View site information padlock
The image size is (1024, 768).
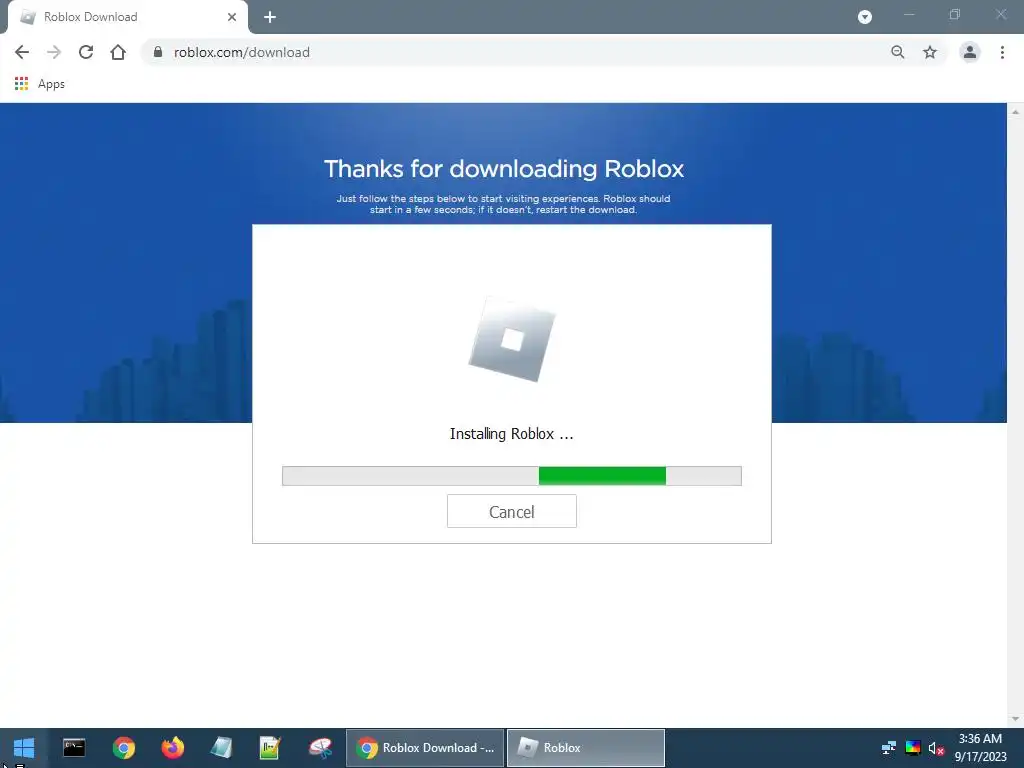pos(157,52)
